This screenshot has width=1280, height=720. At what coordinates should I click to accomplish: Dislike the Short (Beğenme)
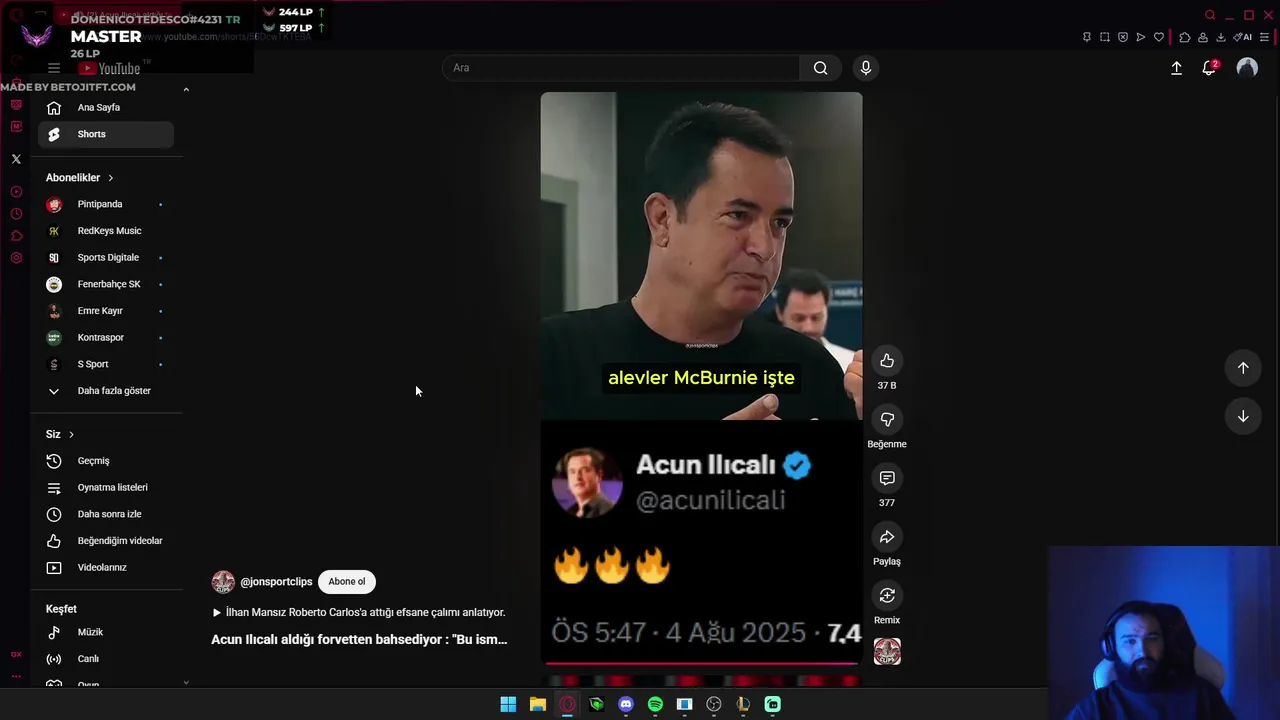(887, 420)
